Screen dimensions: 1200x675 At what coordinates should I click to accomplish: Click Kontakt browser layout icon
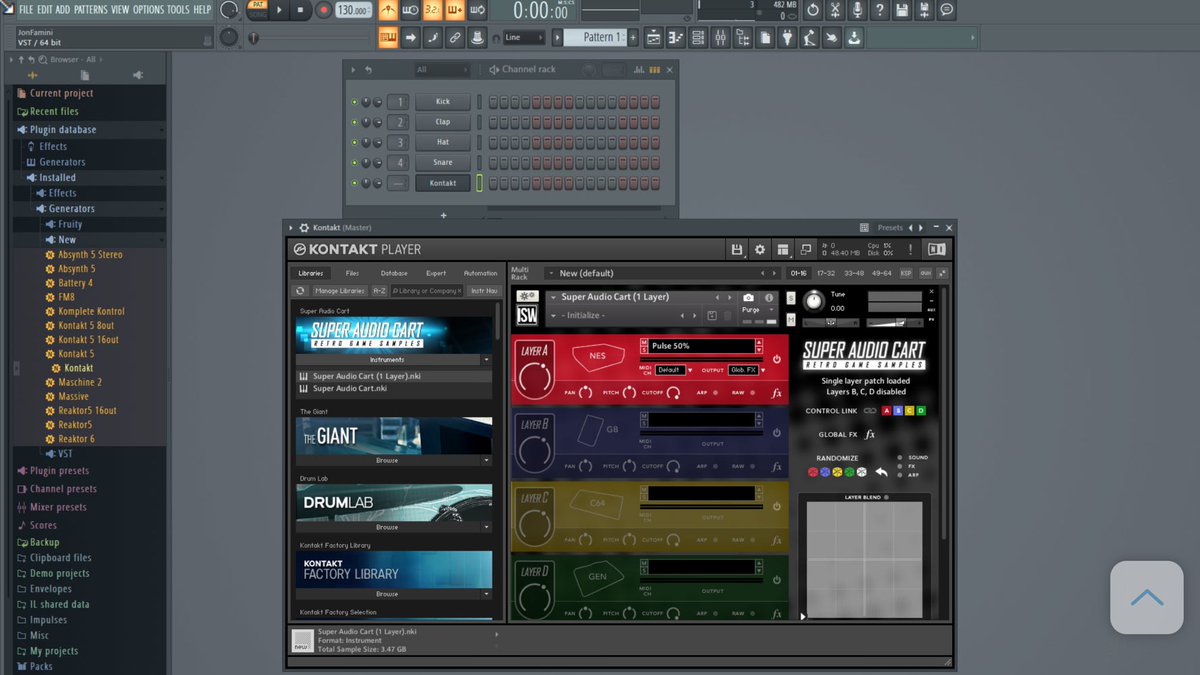coord(782,249)
